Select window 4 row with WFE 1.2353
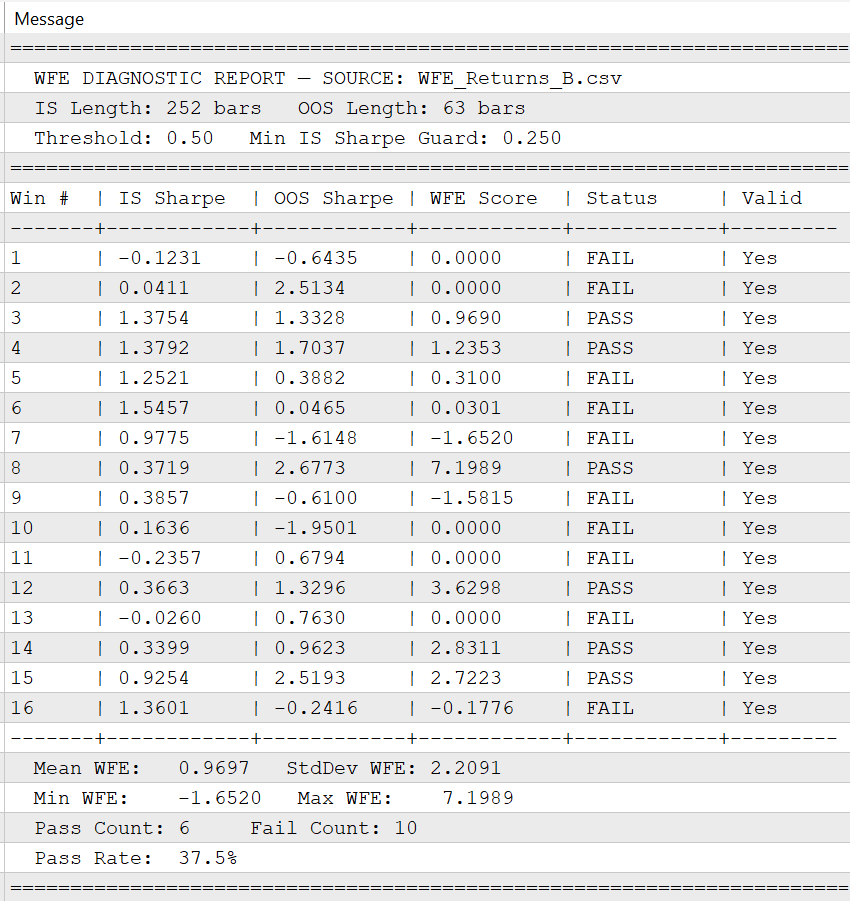This screenshot has width=850, height=901. 427,348
